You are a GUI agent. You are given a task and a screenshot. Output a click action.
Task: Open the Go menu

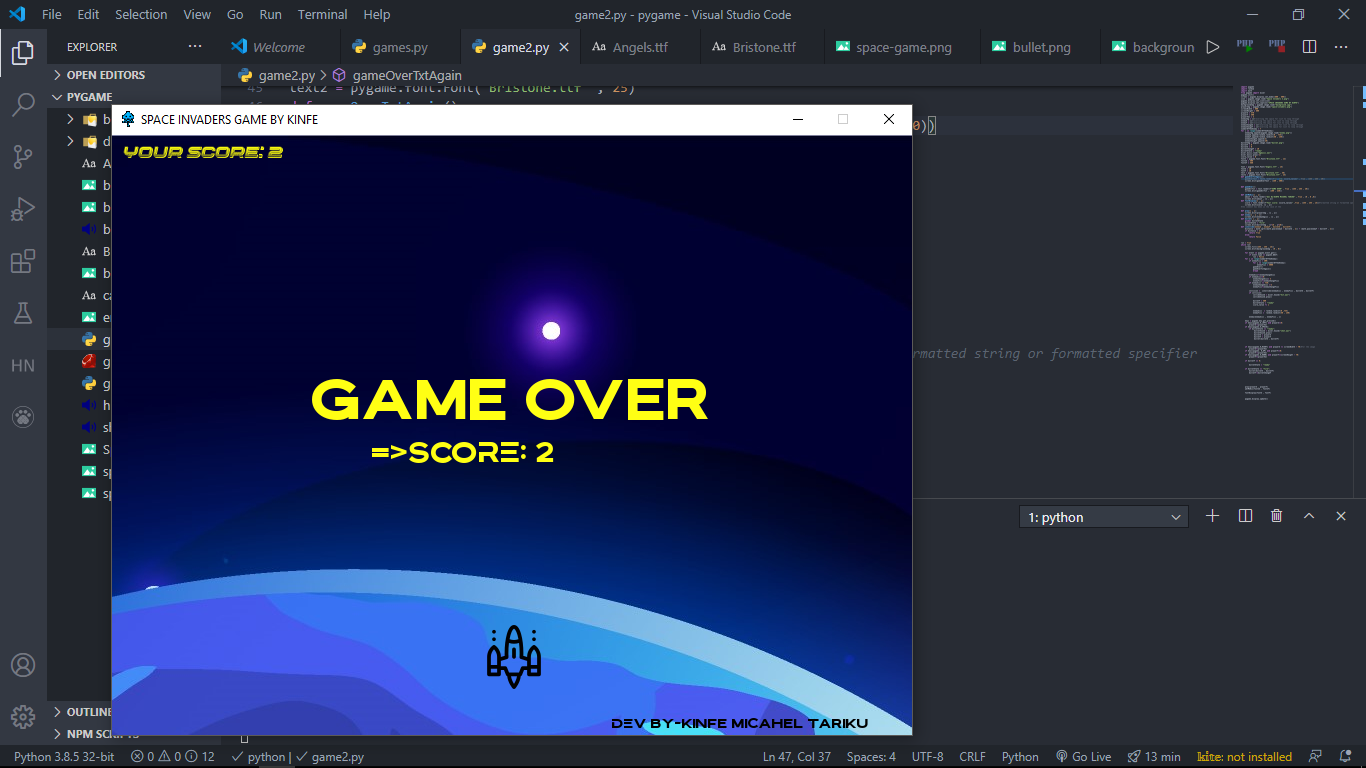(235, 15)
